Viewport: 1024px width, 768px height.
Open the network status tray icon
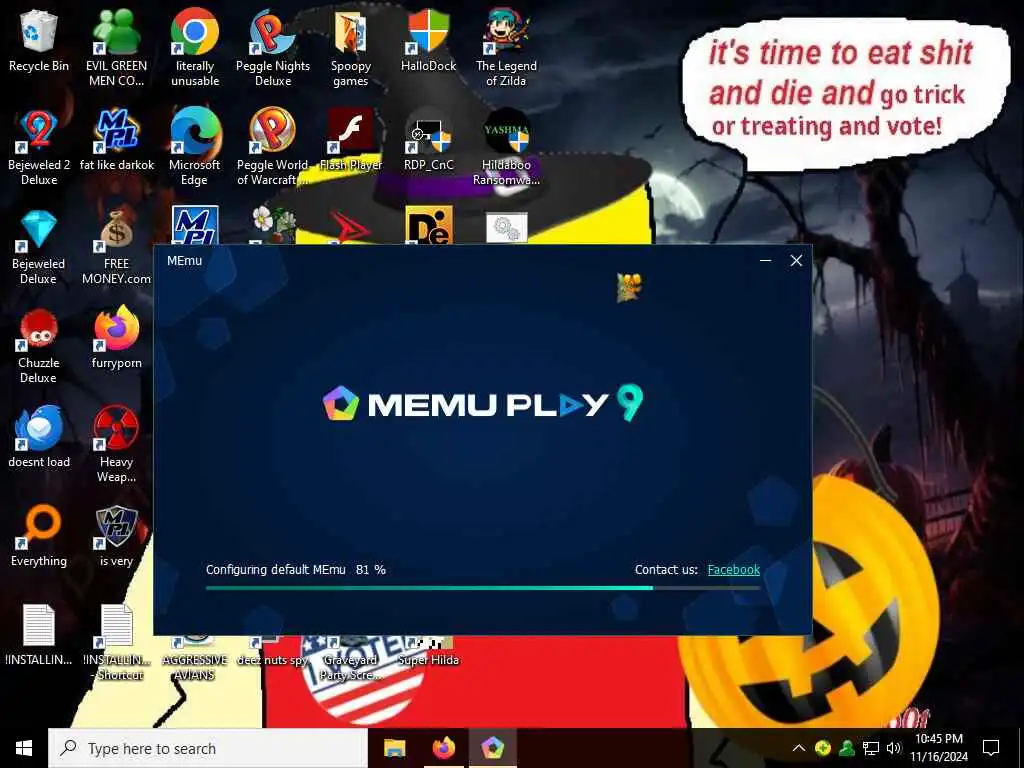[871, 748]
